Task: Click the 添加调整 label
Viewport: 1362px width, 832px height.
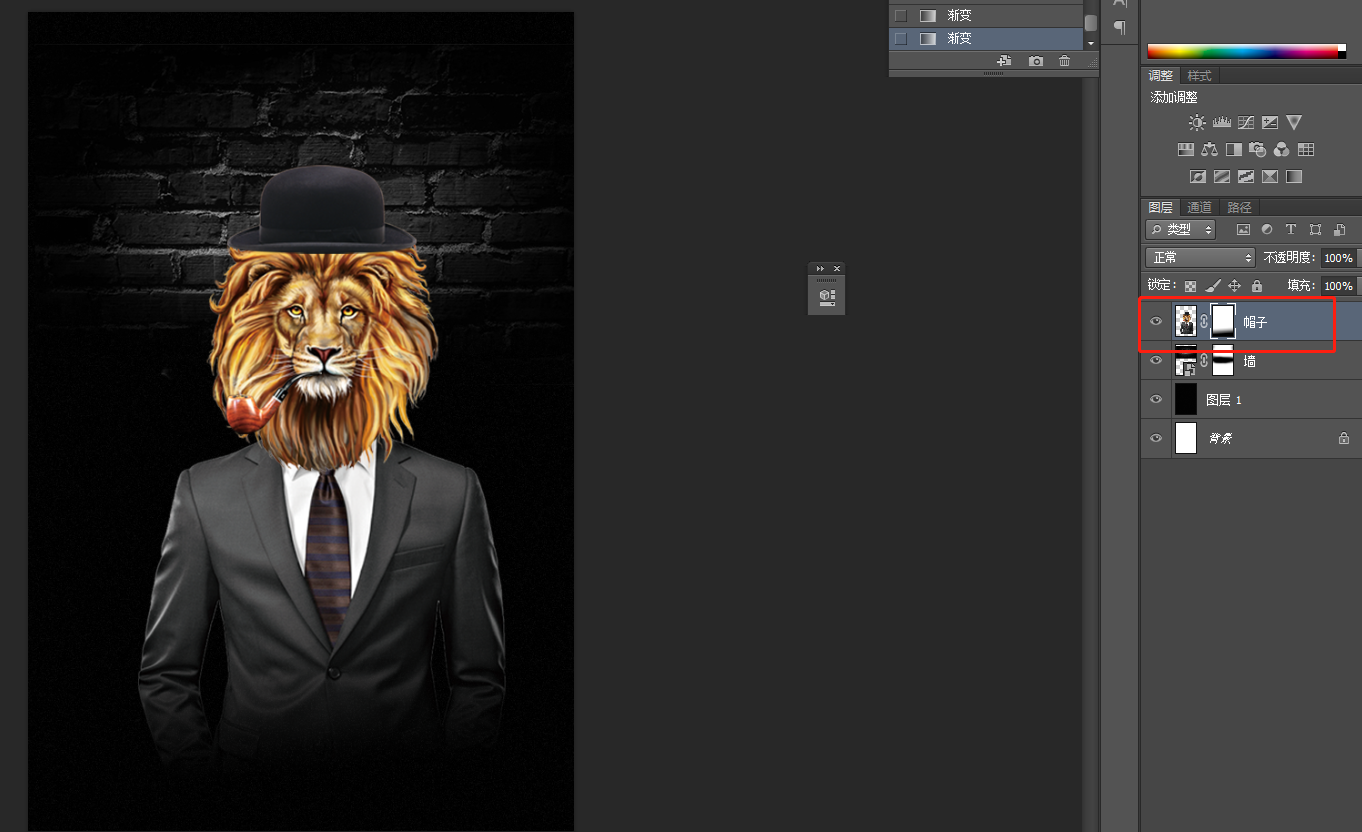Action: (1174, 98)
